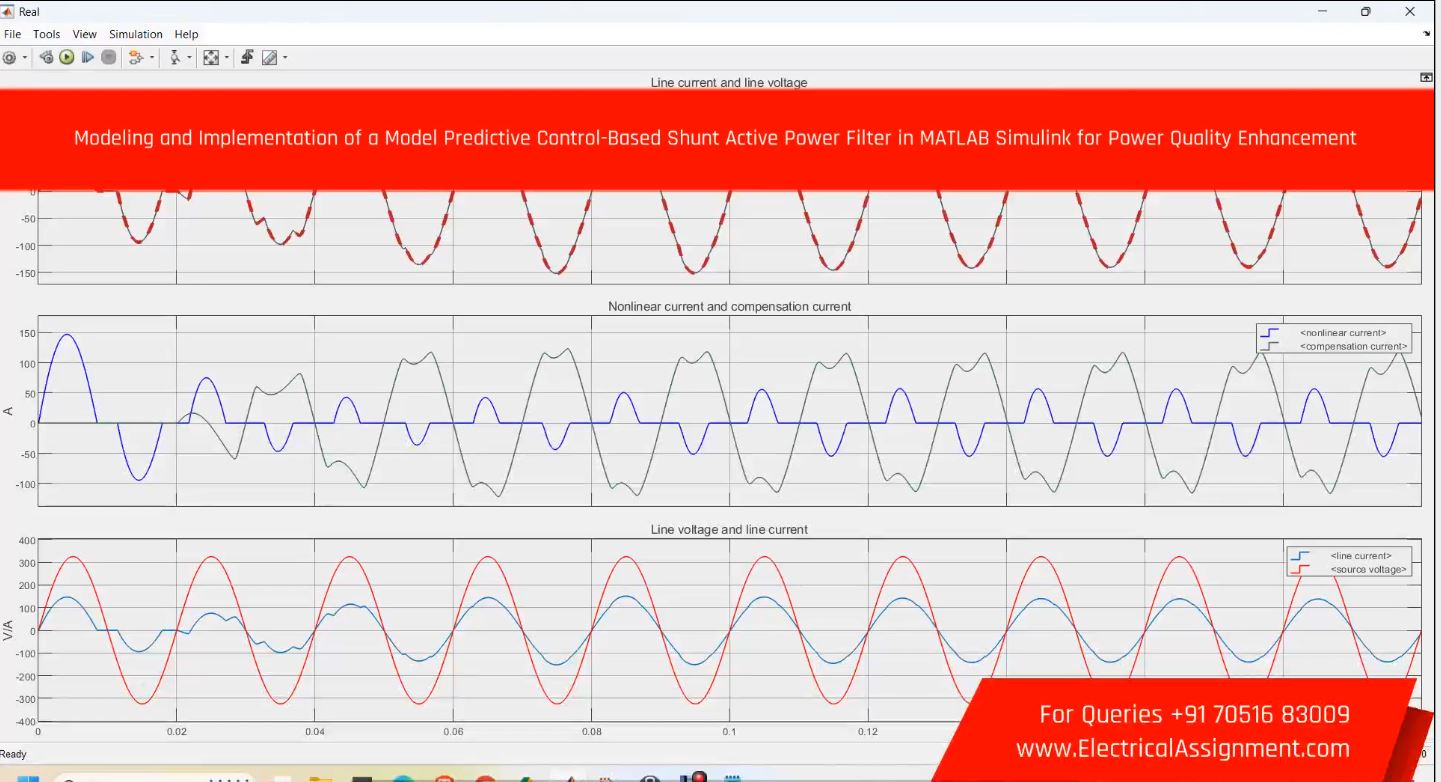Open dropdown arrow beside Scale axes icon

point(227,58)
